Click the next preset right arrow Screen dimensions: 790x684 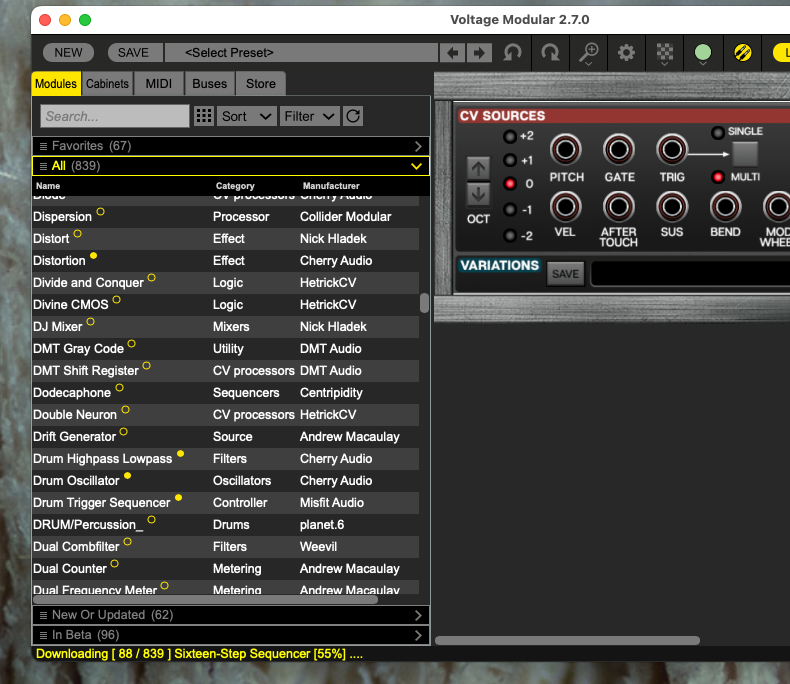pos(479,53)
